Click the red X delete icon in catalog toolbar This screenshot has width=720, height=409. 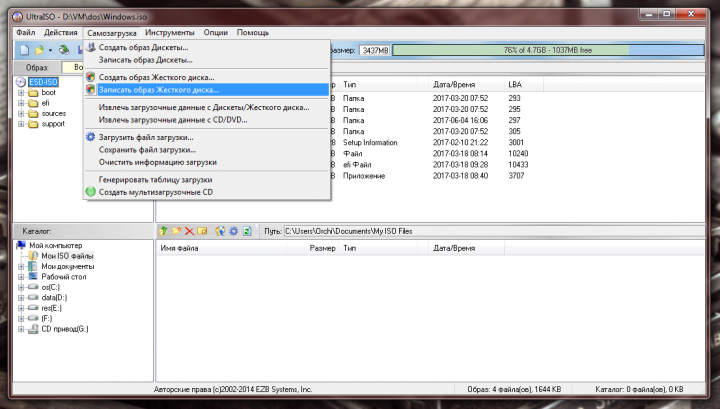pos(189,231)
